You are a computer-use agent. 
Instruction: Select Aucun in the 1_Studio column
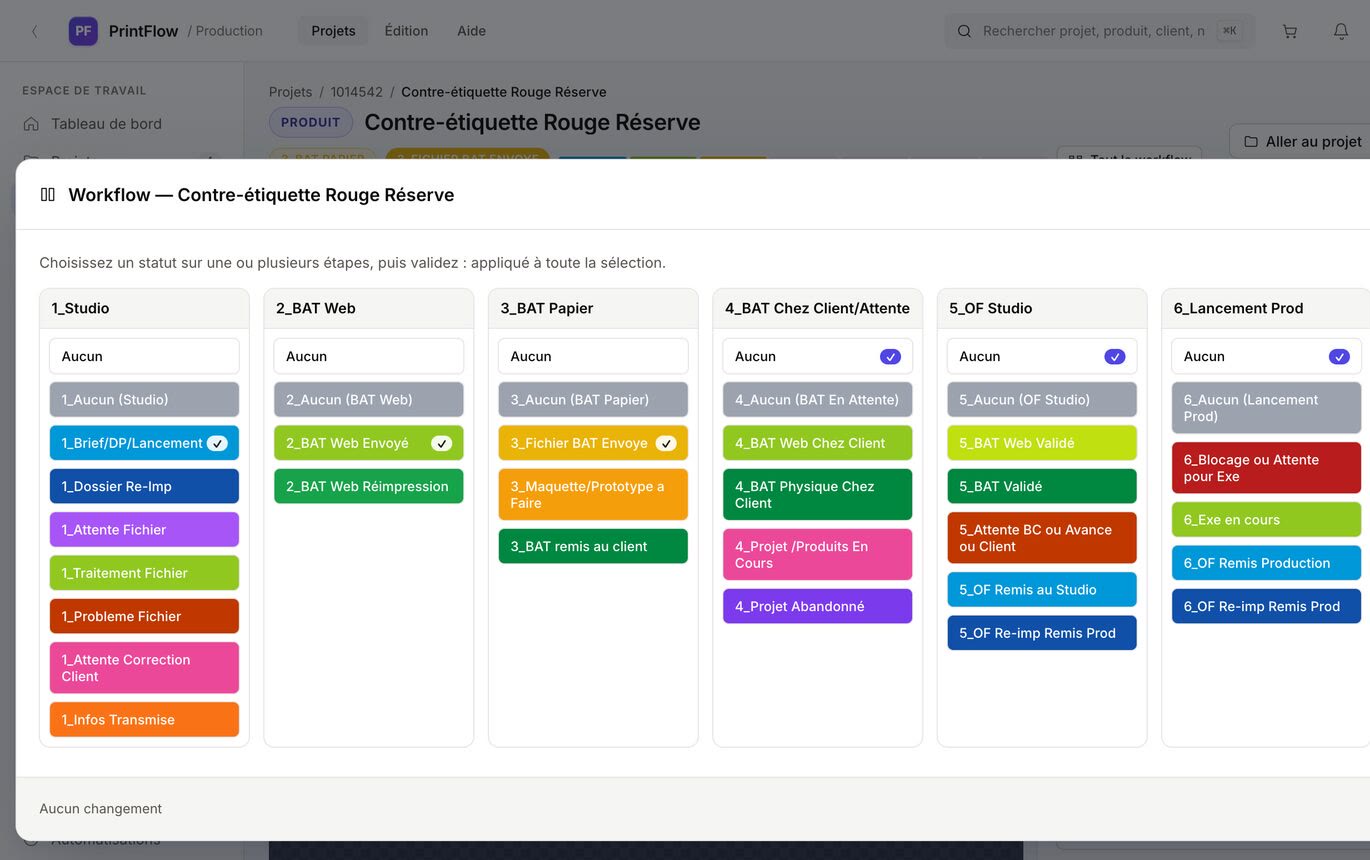[x=144, y=356]
